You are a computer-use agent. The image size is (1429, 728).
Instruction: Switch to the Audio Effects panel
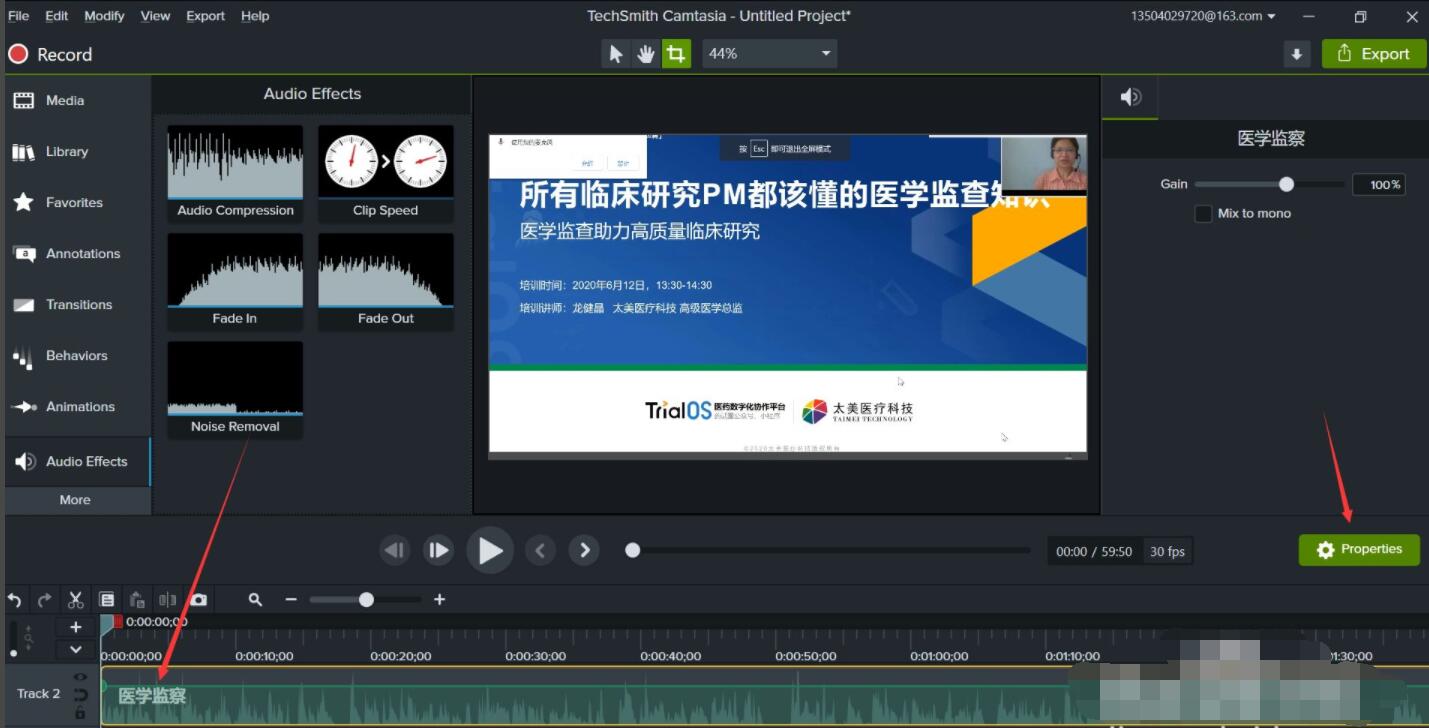click(x=86, y=461)
